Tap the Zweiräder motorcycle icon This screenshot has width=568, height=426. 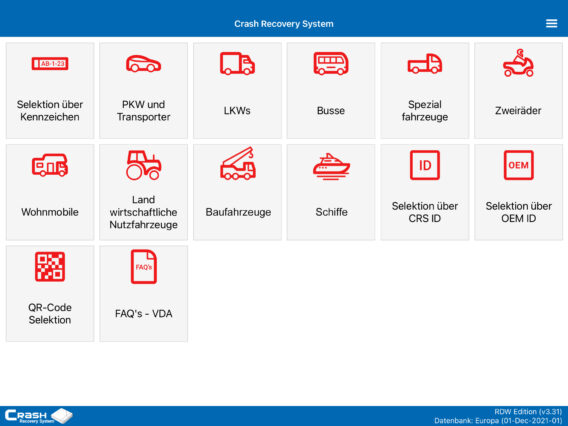518,63
